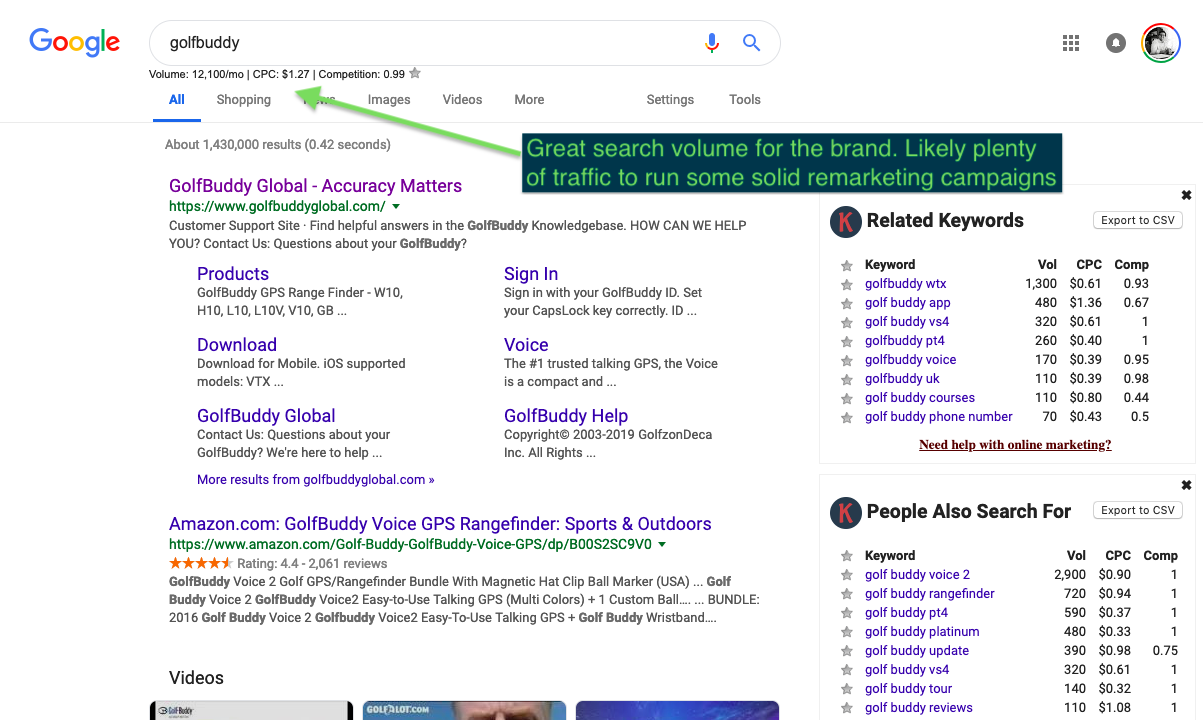This screenshot has height=720, width=1203.
Task: Click Keywords Everywhere logo beside People Also Search For
Action: pyautogui.click(x=846, y=512)
